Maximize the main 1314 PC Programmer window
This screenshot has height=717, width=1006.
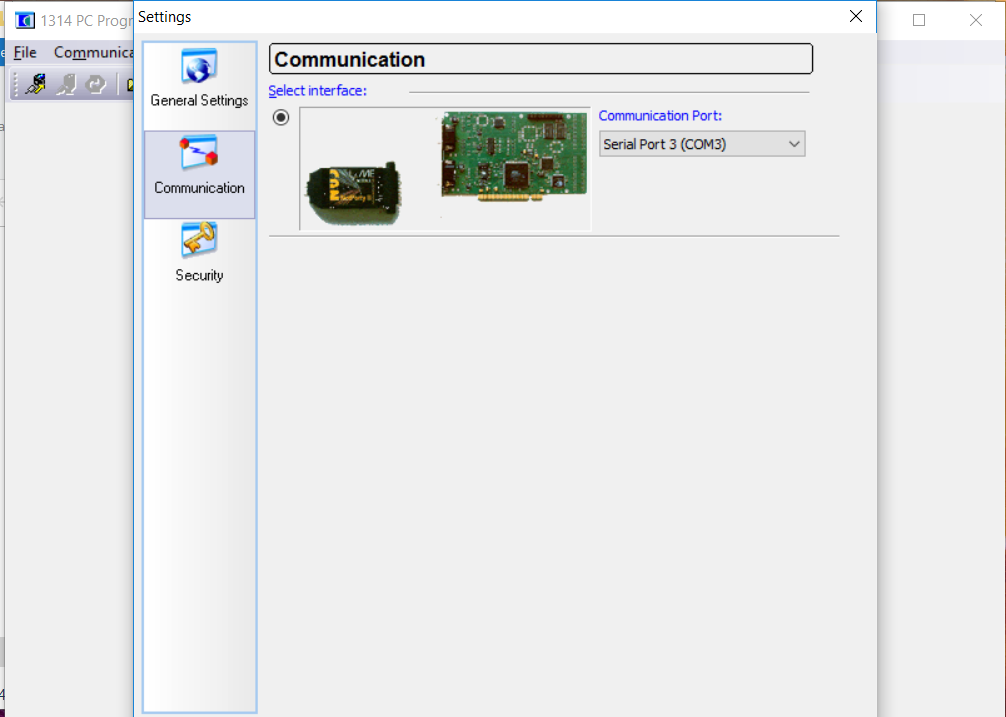point(919,20)
